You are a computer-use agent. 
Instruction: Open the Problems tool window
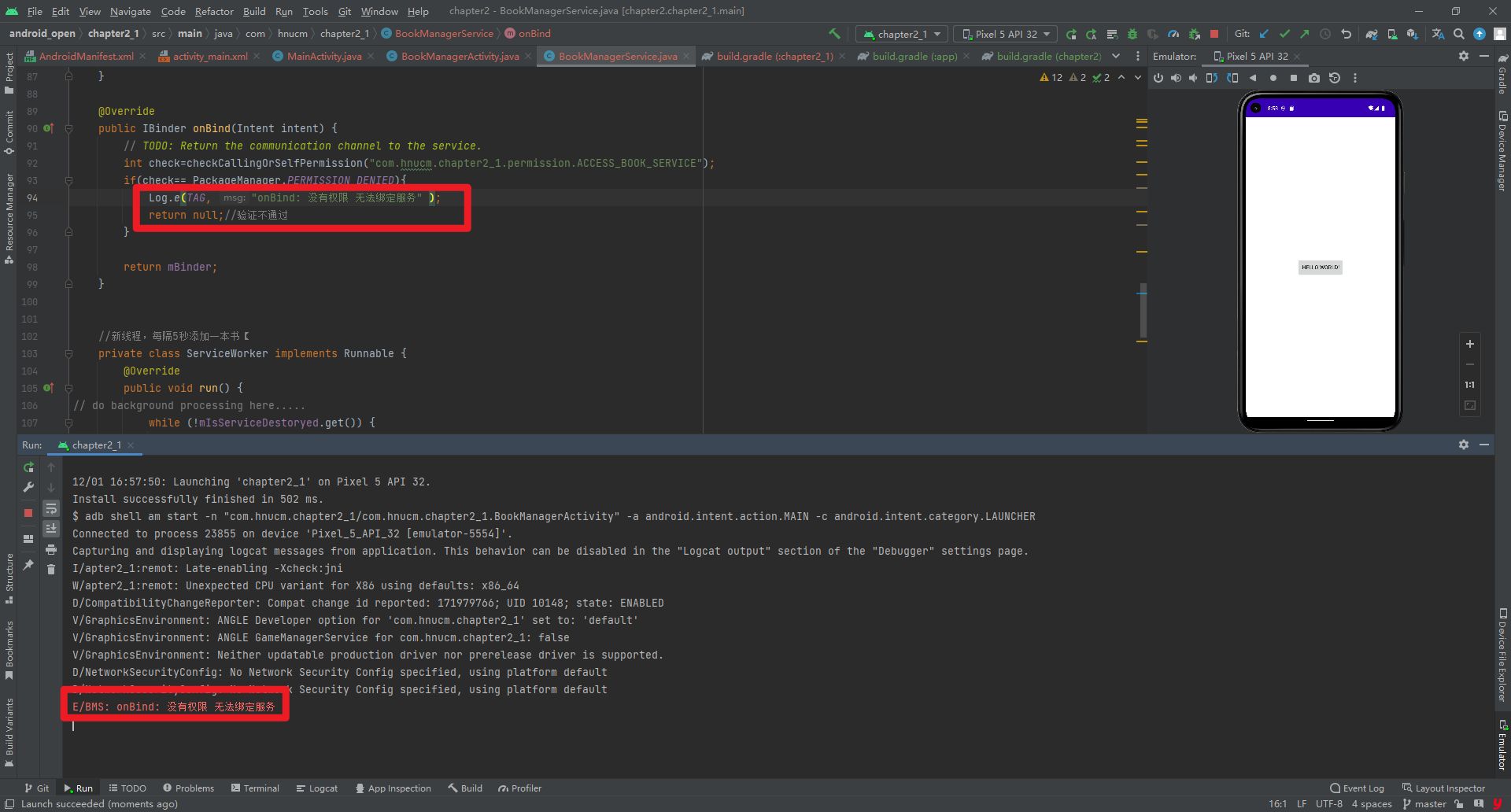188,788
